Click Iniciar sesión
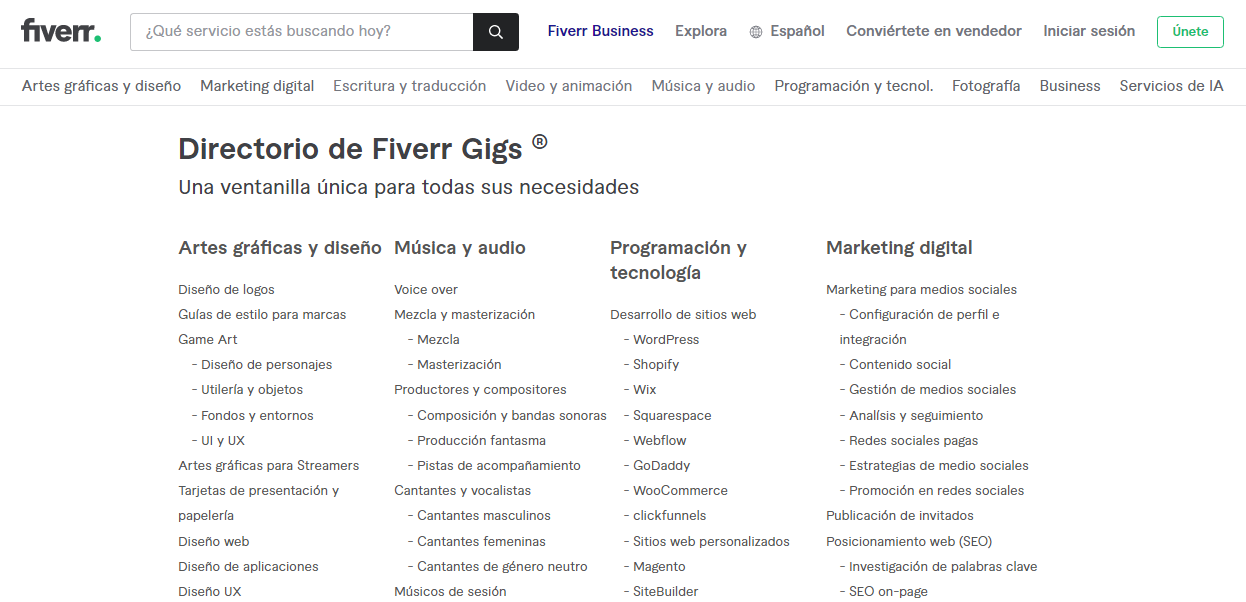This screenshot has width=1246, height=602. click(1089, 31)
